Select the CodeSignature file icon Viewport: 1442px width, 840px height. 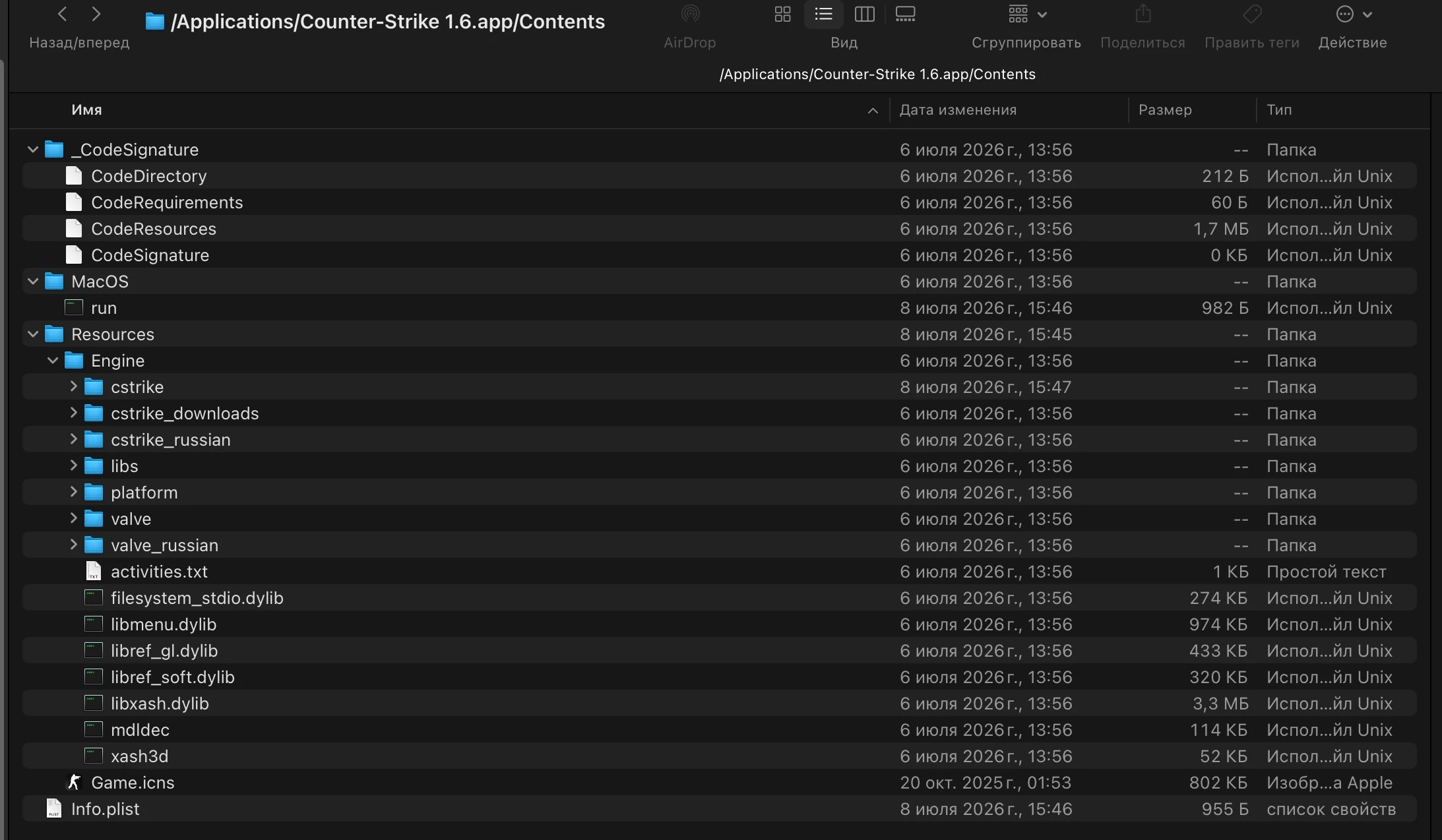(x=74, y=255)
